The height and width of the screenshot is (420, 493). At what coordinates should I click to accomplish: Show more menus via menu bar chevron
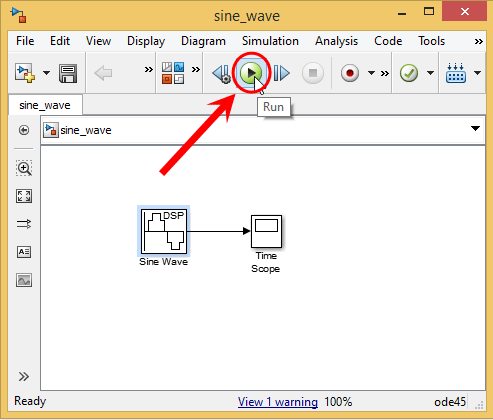coord(479,41)
